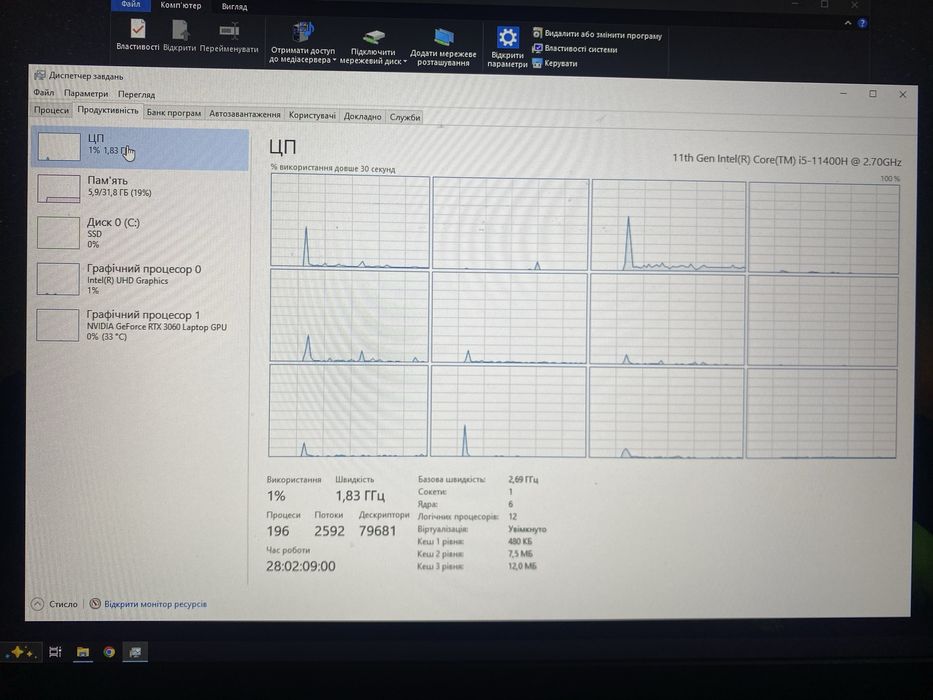
Task: Click the Task View taskbar icon
Action: (x=55, y=652)
